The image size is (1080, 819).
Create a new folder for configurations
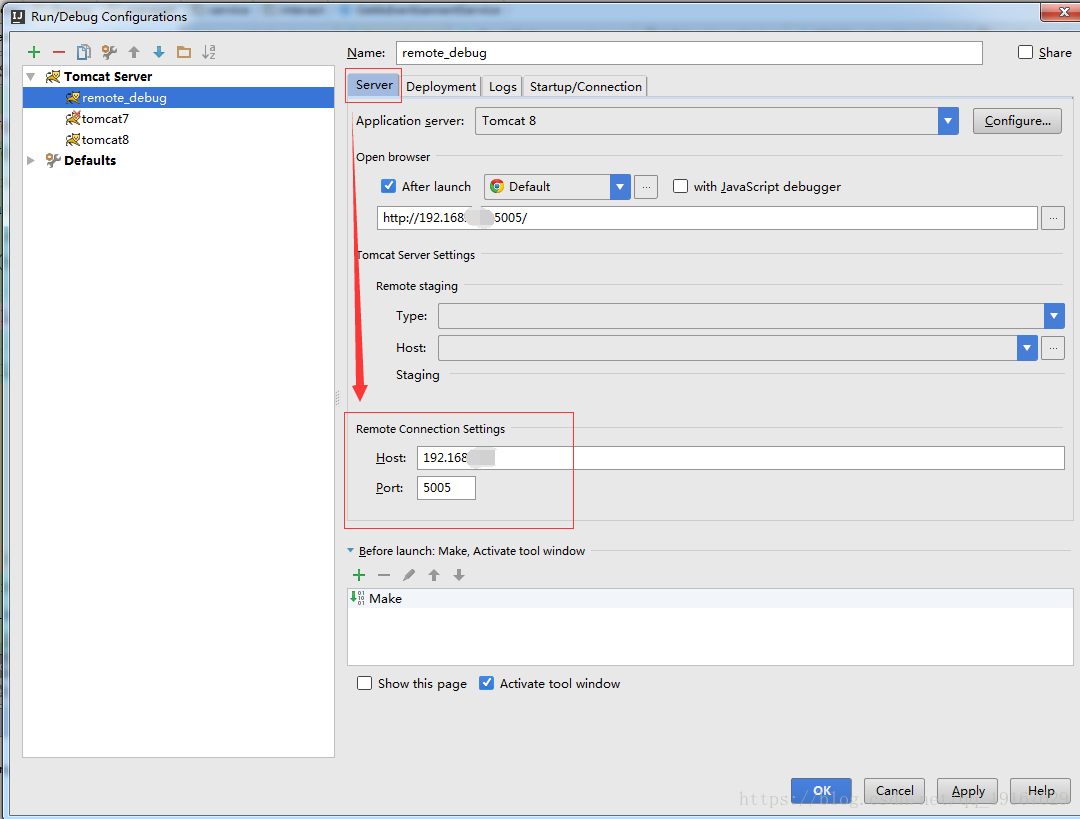click(183, 52)
